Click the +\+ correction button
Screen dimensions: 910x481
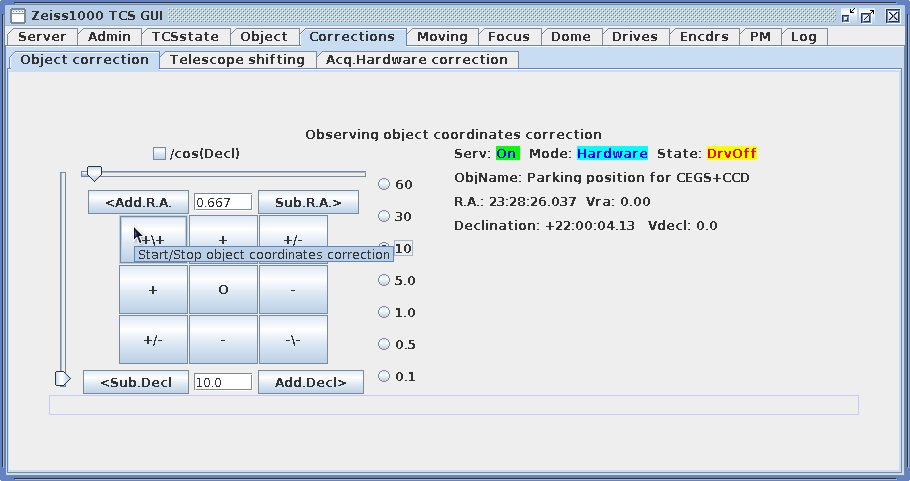tap(153, 240)
